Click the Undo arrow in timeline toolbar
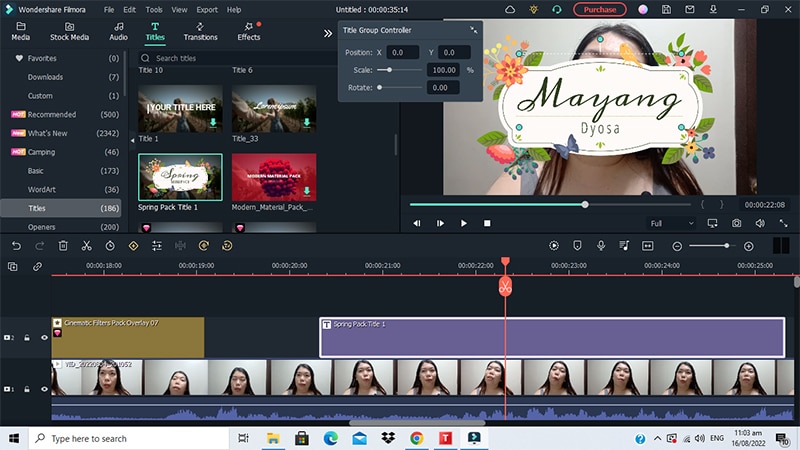 [16, 246]
